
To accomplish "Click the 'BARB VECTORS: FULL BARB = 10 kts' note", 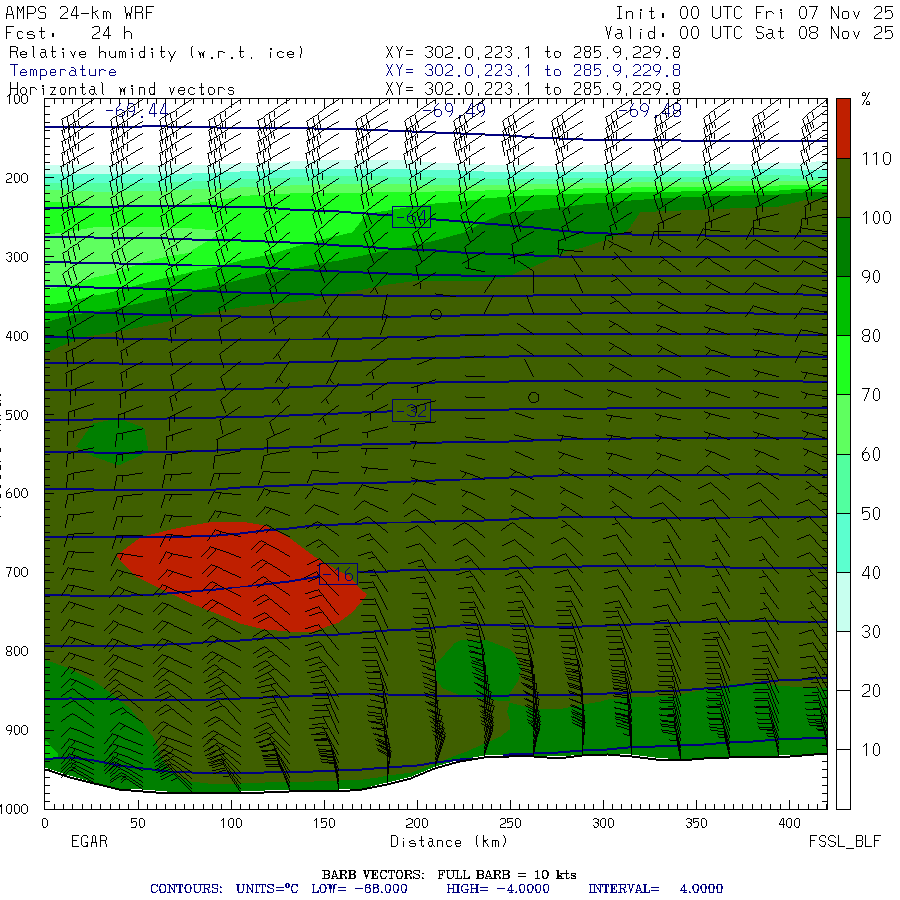I will pos(449,874).
